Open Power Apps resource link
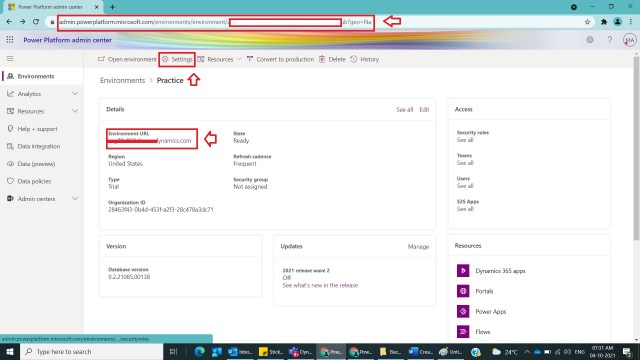This screenshot has width=640, height=360. (x=491, y=311)
